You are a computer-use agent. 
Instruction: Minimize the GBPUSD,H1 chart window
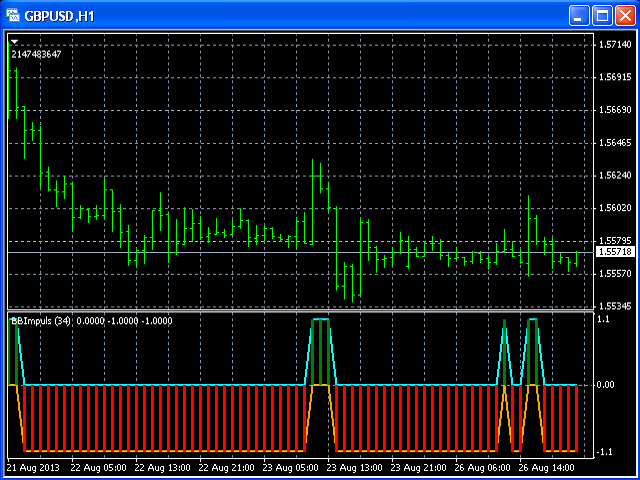point(580,16)
